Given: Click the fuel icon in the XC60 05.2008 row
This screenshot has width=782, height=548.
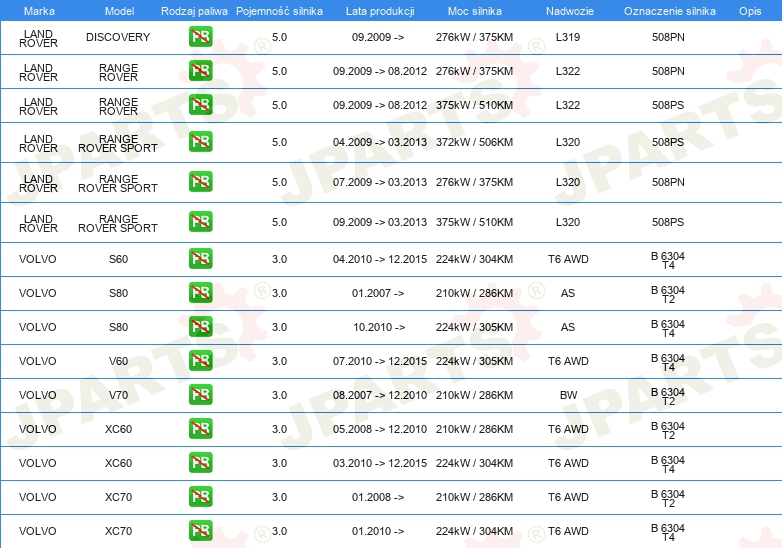Looking at the screenshot, I should (x=200, y=429).
